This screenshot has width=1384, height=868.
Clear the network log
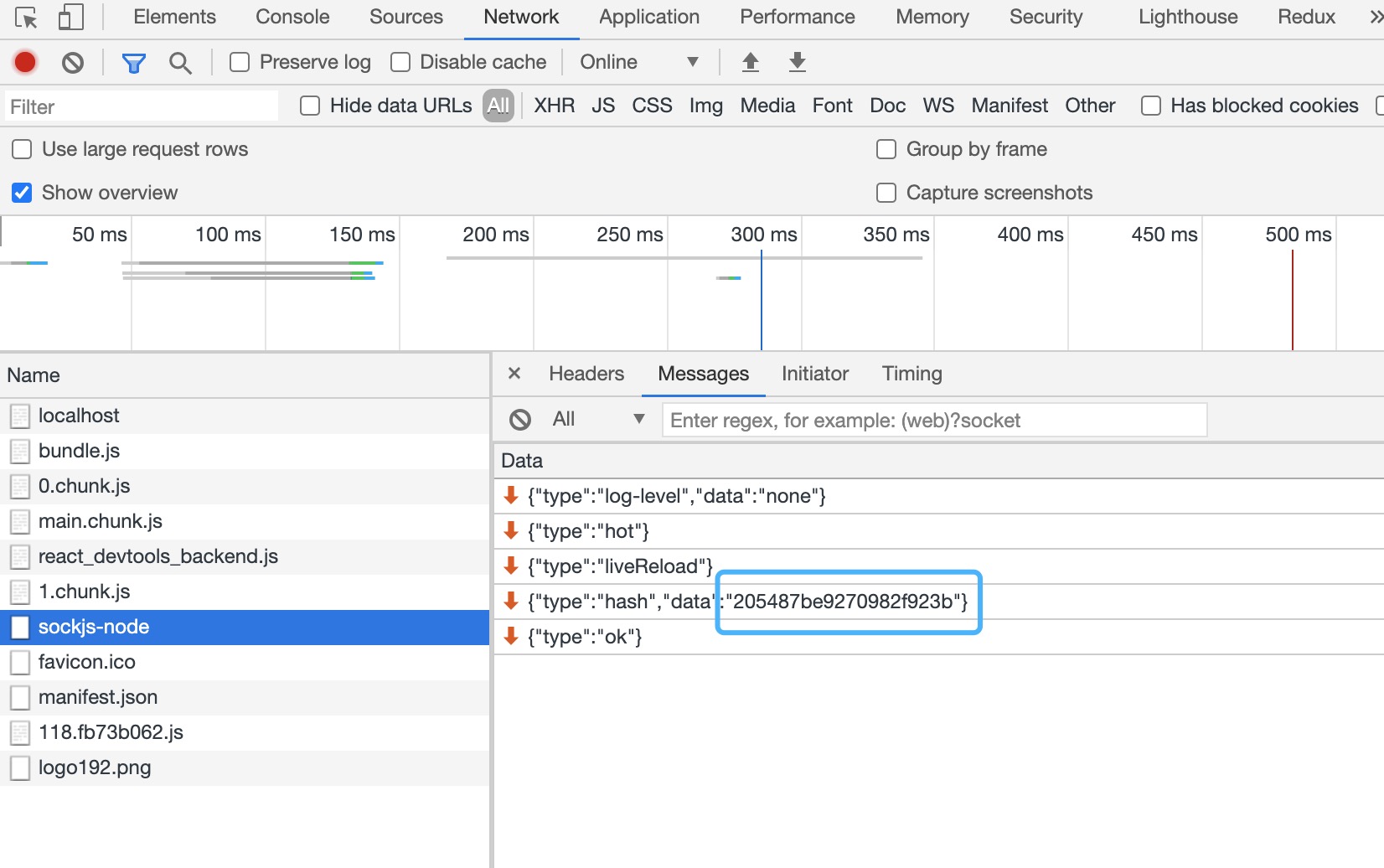click(73, 62)
